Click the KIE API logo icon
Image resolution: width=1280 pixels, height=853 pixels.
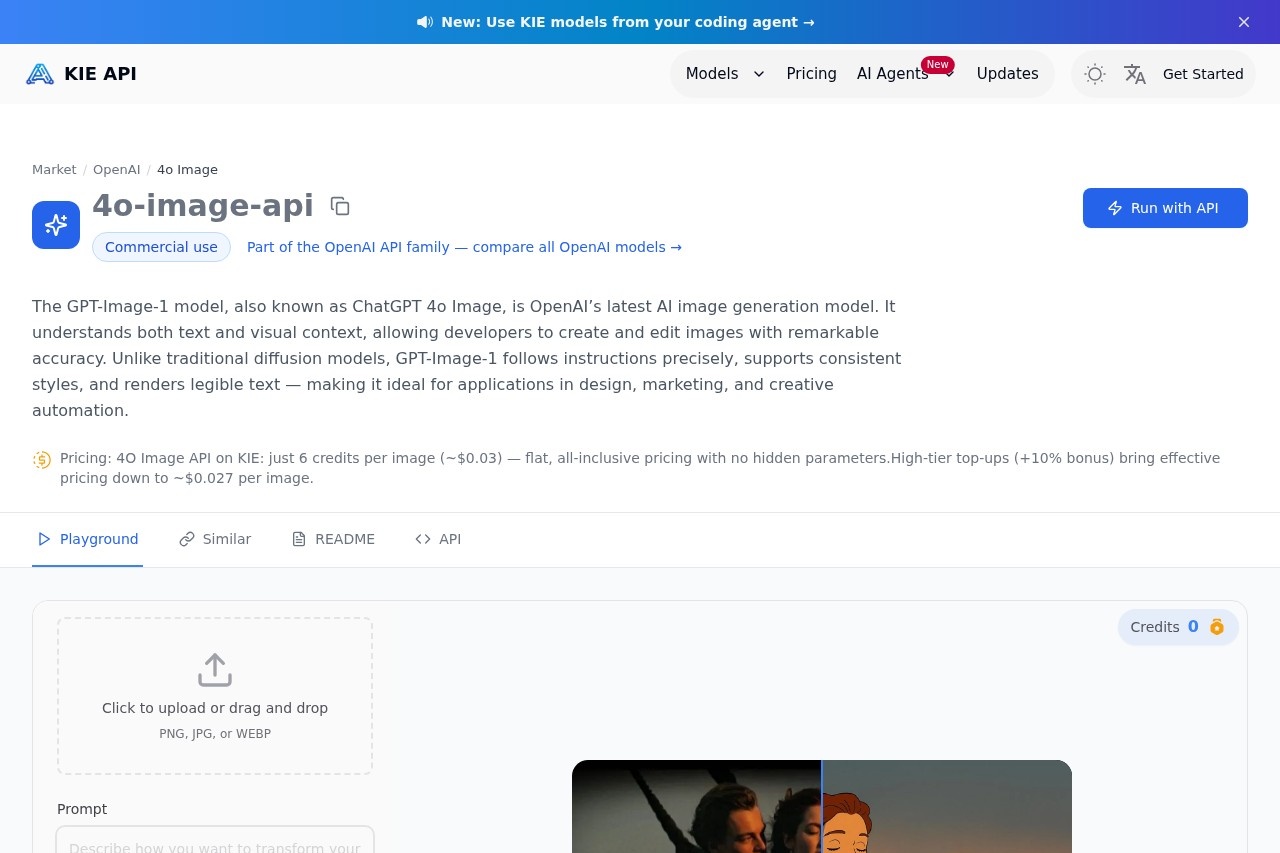tap(40, 74)
